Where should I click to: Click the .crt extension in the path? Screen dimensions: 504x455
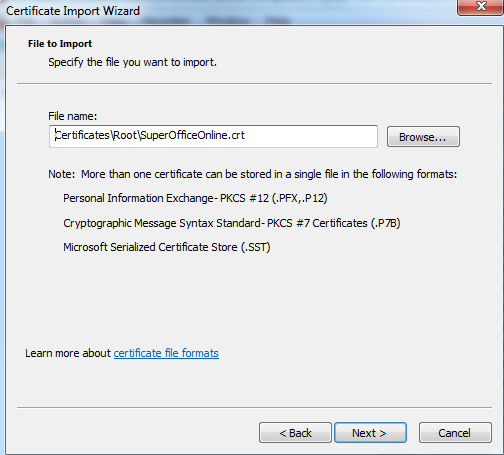click(236, 135)
